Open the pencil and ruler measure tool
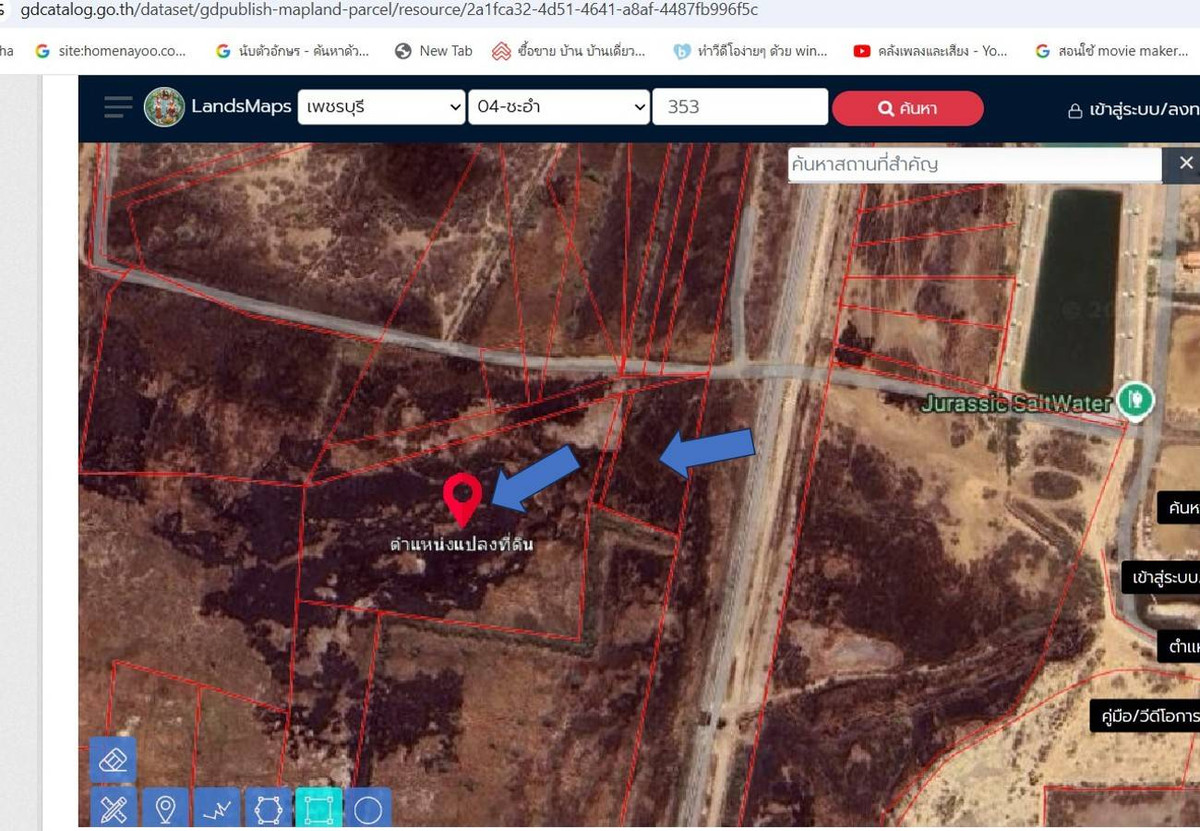 point(113,808)
